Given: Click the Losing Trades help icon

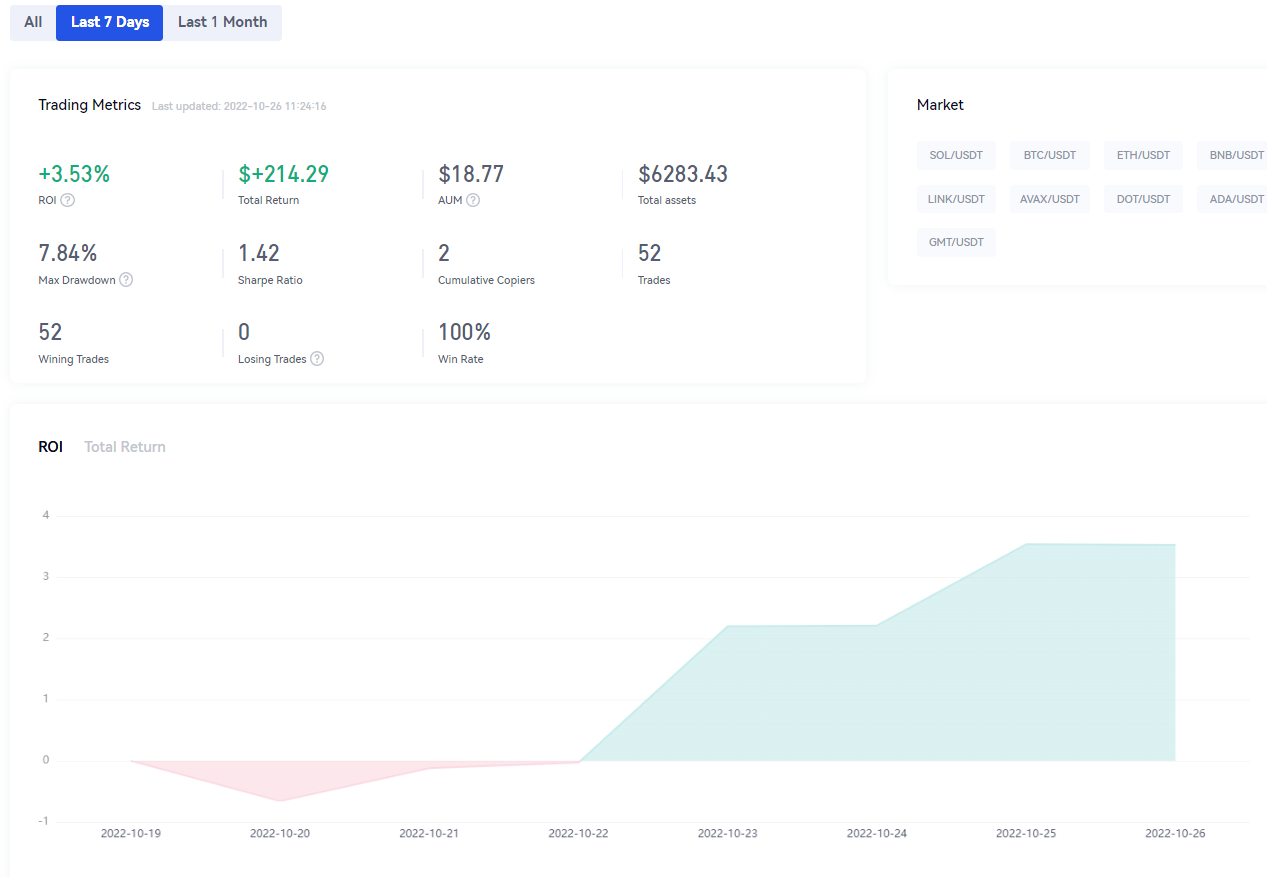Looking at the screenshot, I should tap(317, 359).
